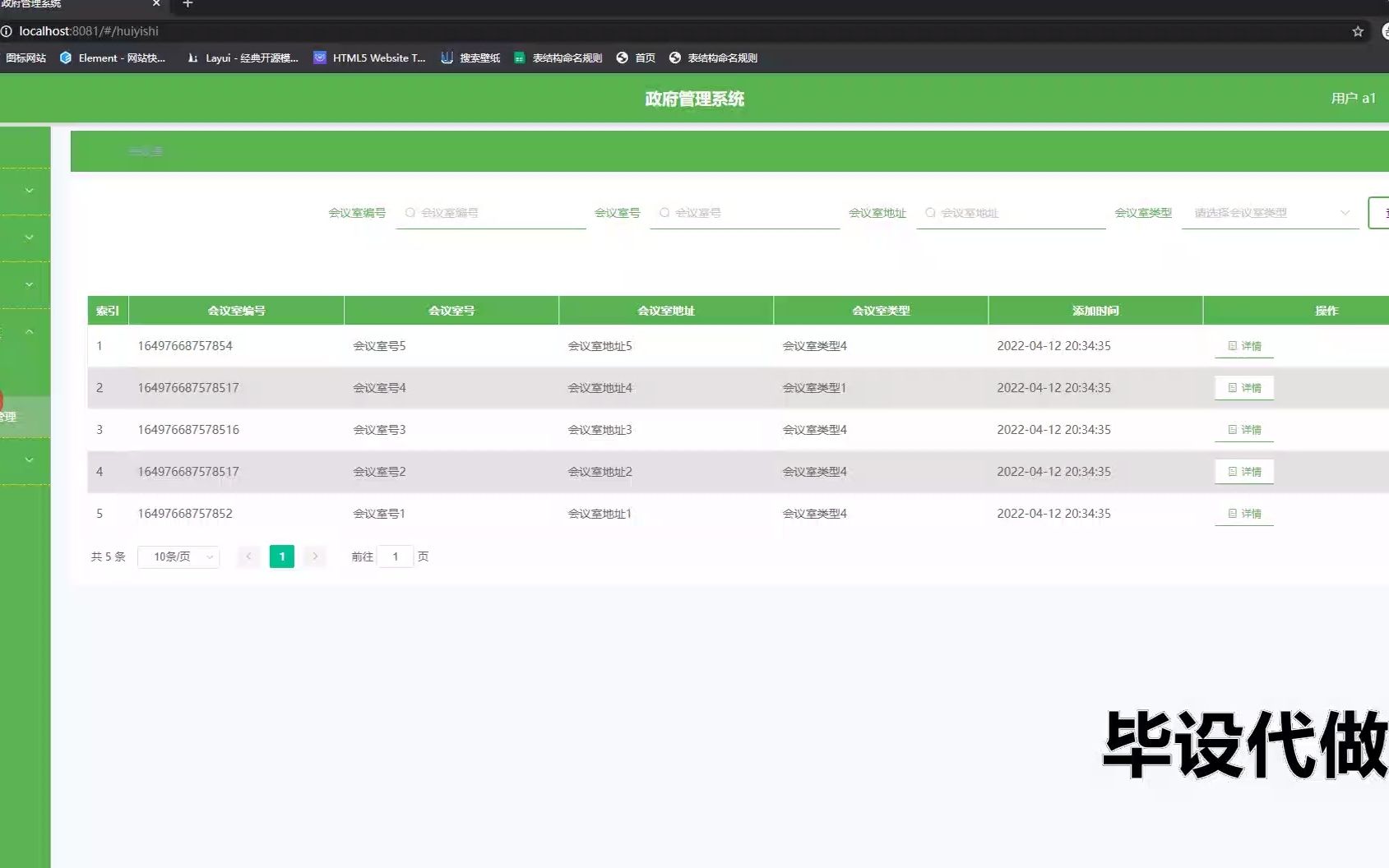1389x868 pixels.
Task: Click the magnifier icon in 会议室编号 field
Action: tap(409, 212)
